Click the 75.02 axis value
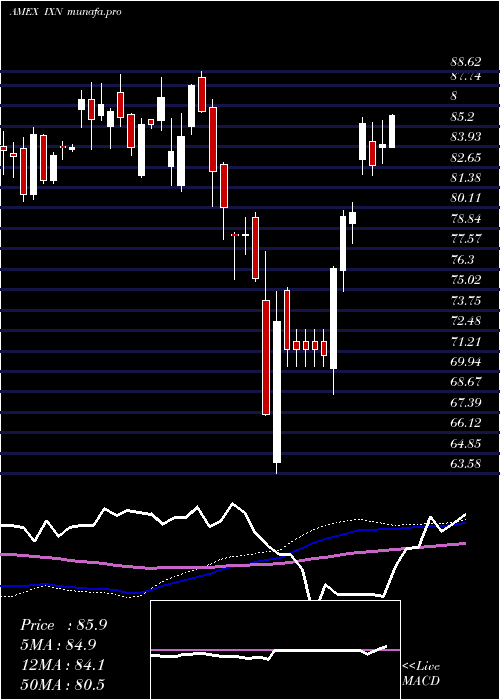Image resolution: width=500 pixels, height=700 pixels. 466,280
